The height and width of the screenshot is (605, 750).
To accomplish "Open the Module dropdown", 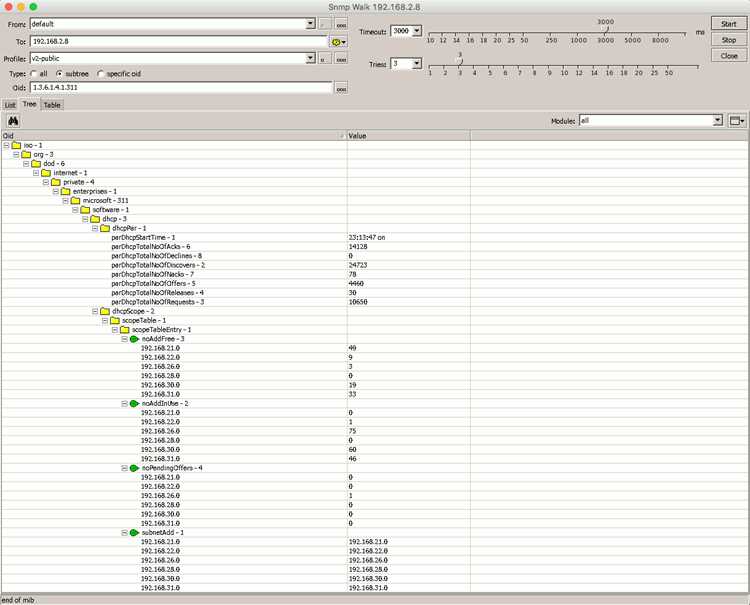I will [x=717, y=121].
